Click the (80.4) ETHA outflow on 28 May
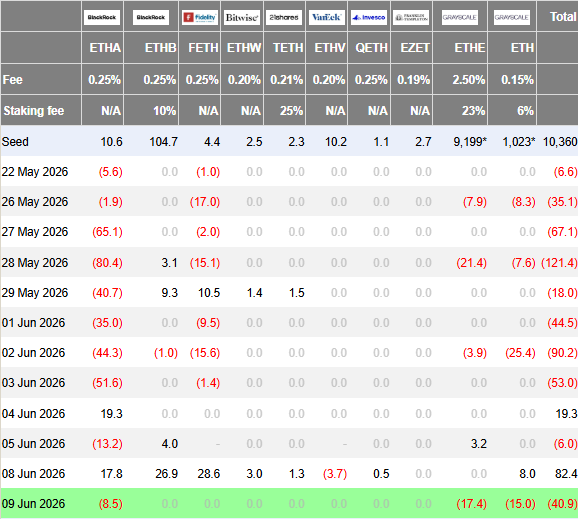578x519 pixels. click(107, 262)
